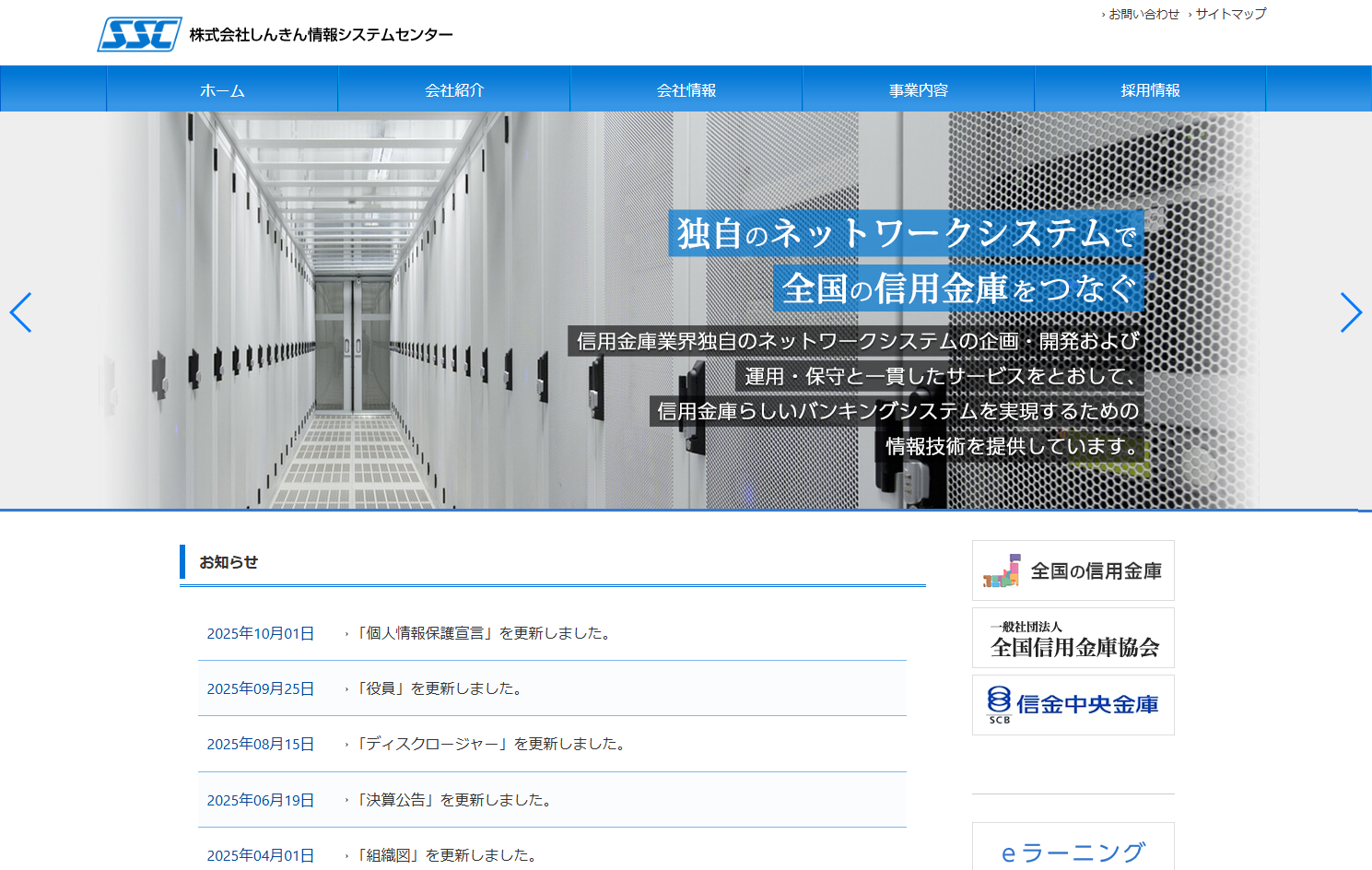Viewport: 1372px width, 870px height.
Task: Select 会社情報 from the navigation bar
Action: pos(686,89)
